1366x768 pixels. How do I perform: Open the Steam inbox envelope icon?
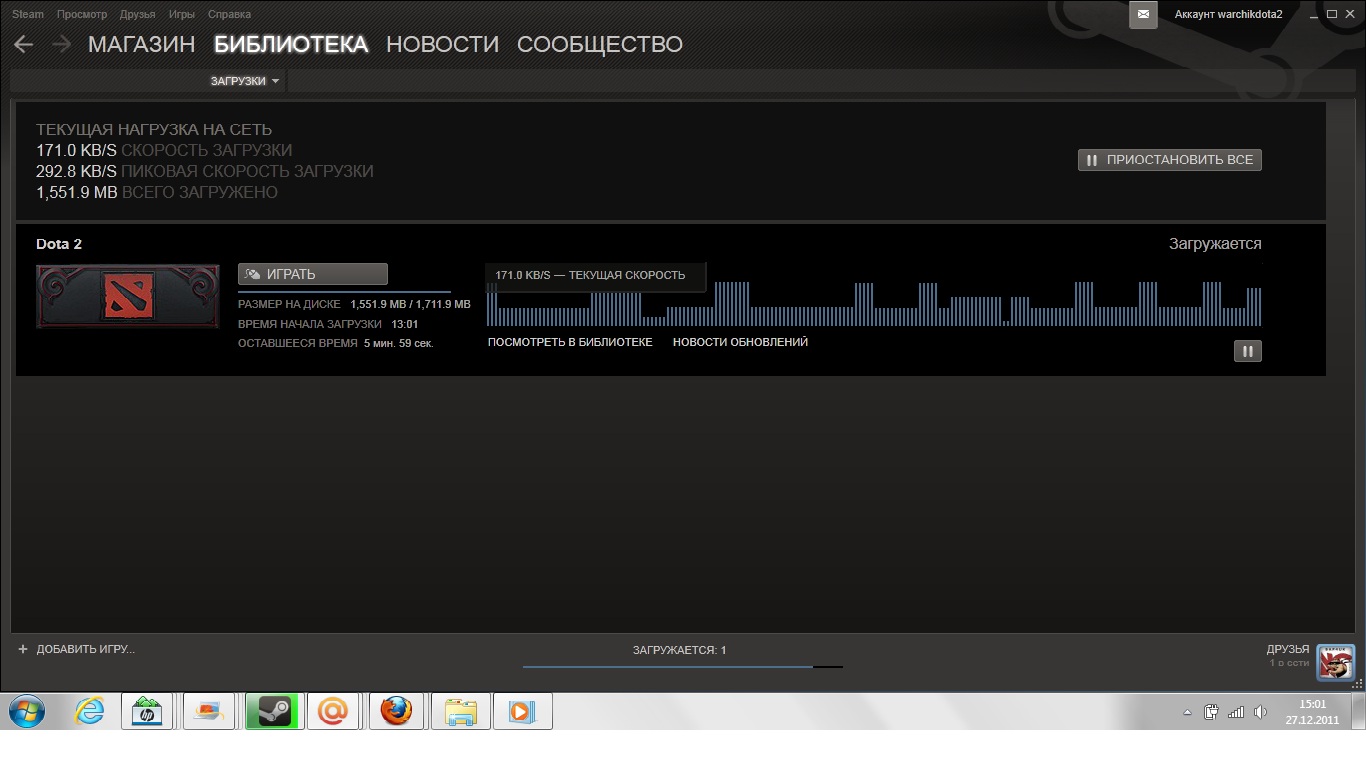[x=1144, y=14]
